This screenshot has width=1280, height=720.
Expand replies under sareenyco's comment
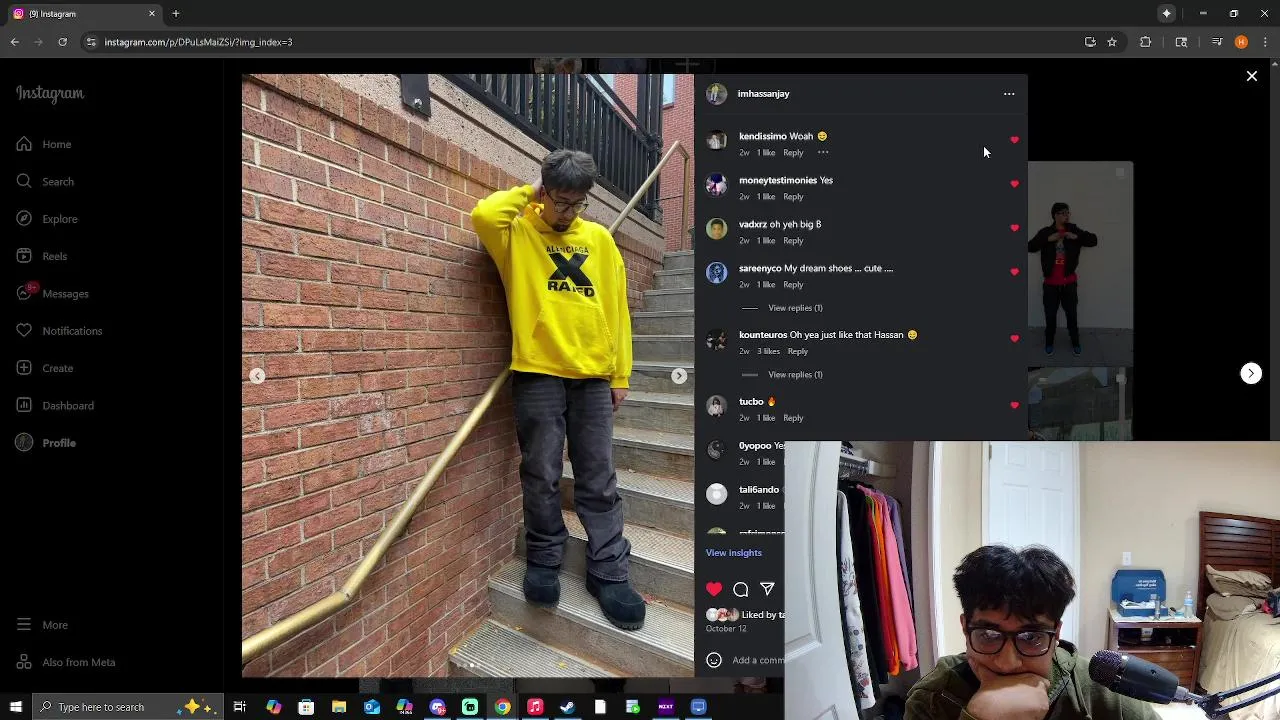pos(795,308)
